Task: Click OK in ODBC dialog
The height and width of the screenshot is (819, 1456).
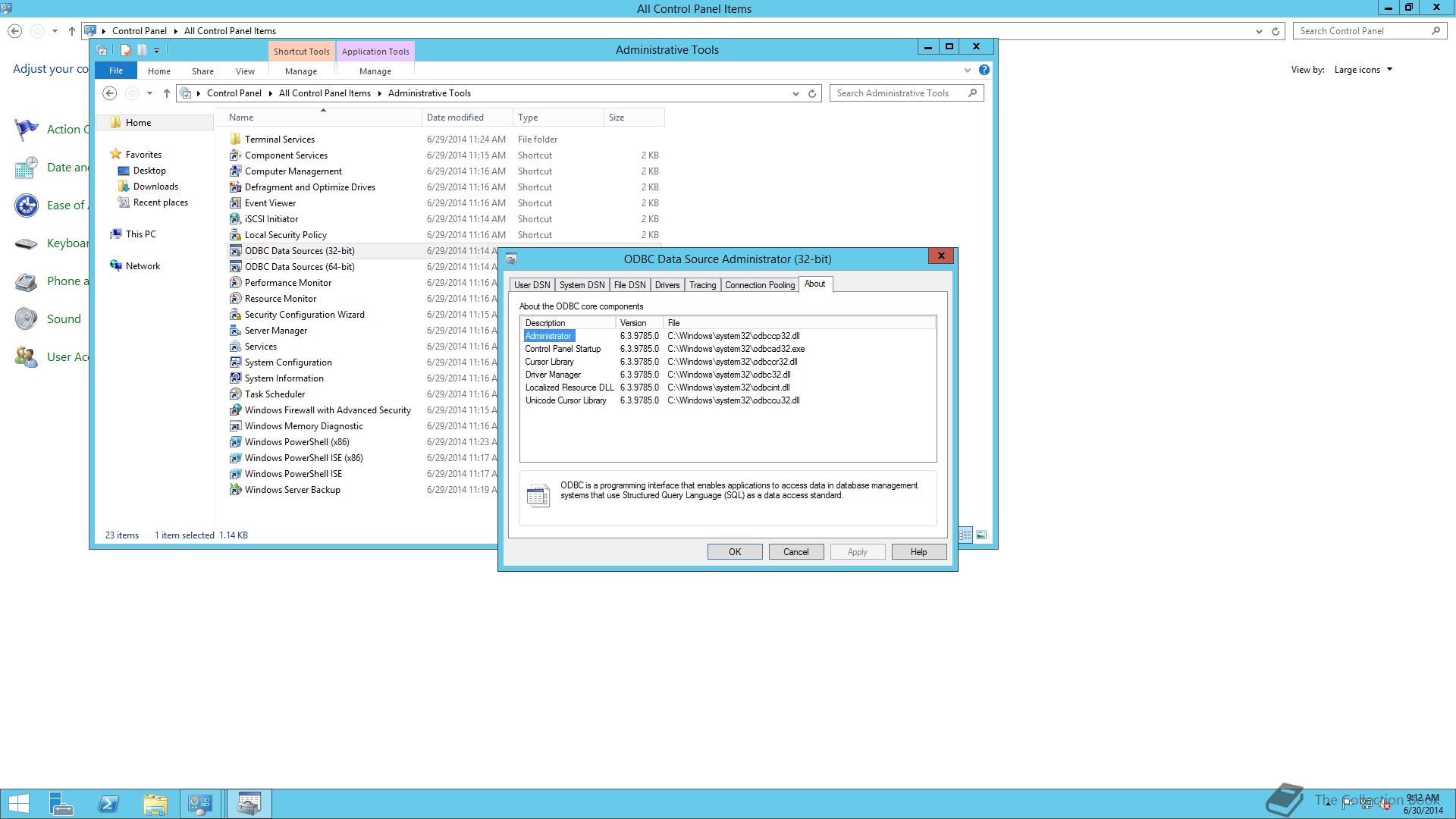Action: coord(735,551)
